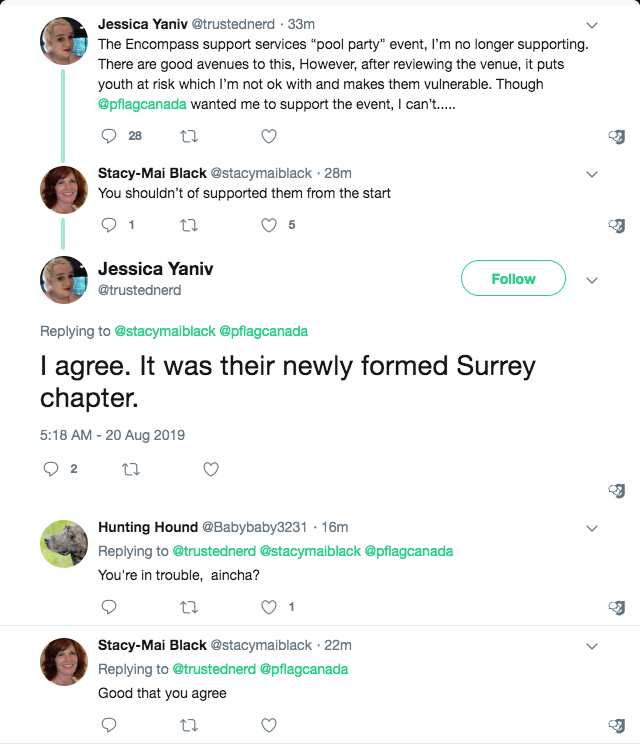Viewport: 640px width, 744px height.
Task: Open the 5:18 AM - 20 Aug 2019 timestamp
Action: (112, 435)
